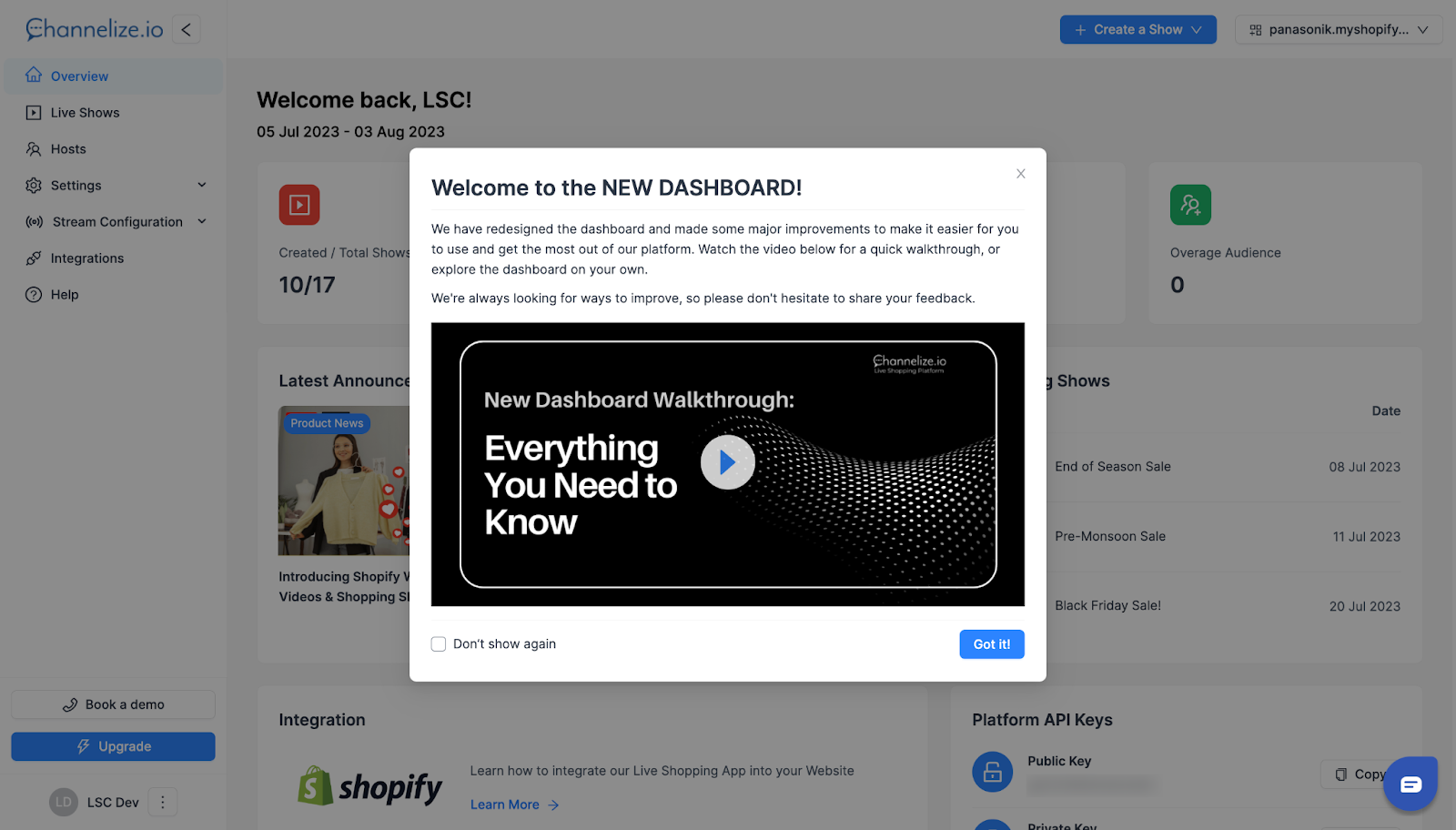Open the Create a Show dropdown

[x=1138, y=29]
